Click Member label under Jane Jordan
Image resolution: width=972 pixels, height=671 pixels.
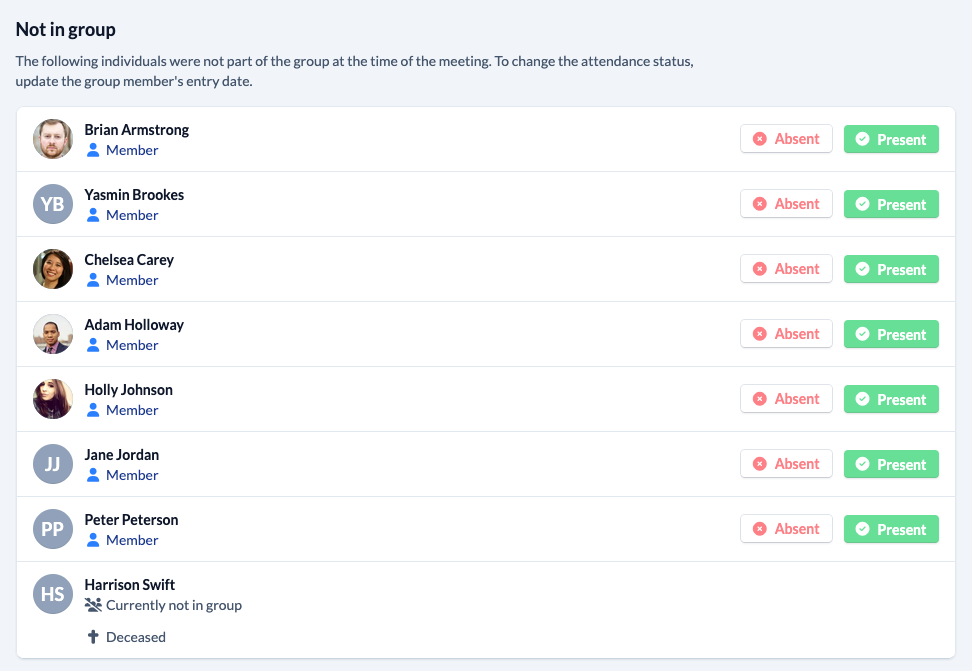pos(132,475)
